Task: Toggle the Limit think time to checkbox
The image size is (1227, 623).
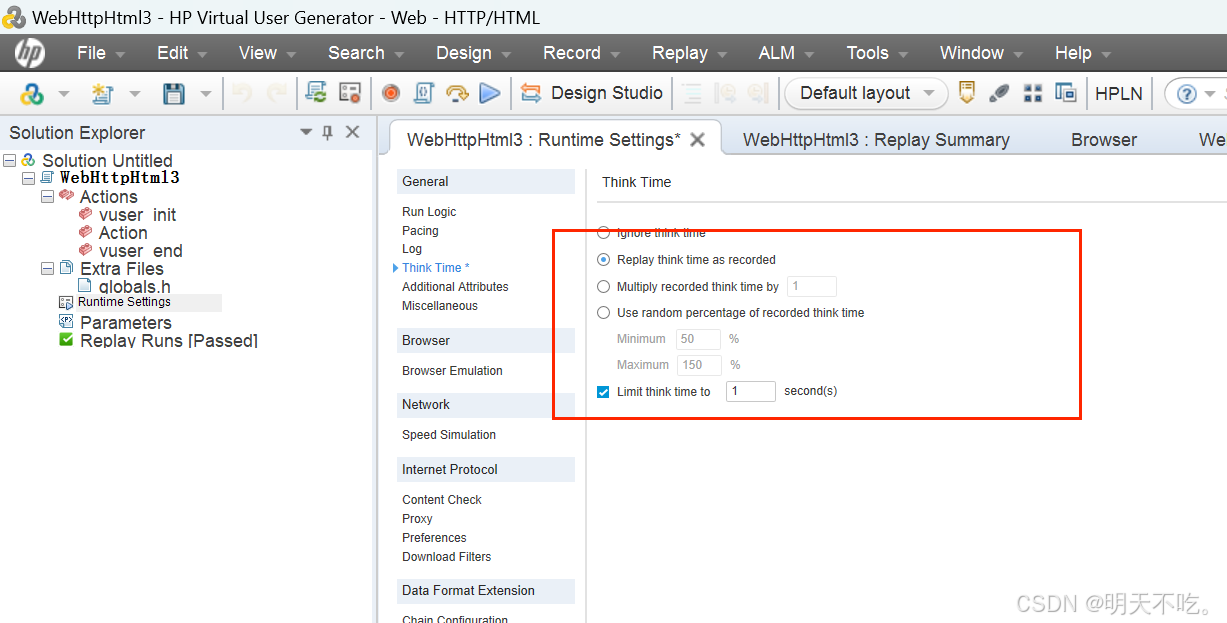Action: (x=603, y=392)
